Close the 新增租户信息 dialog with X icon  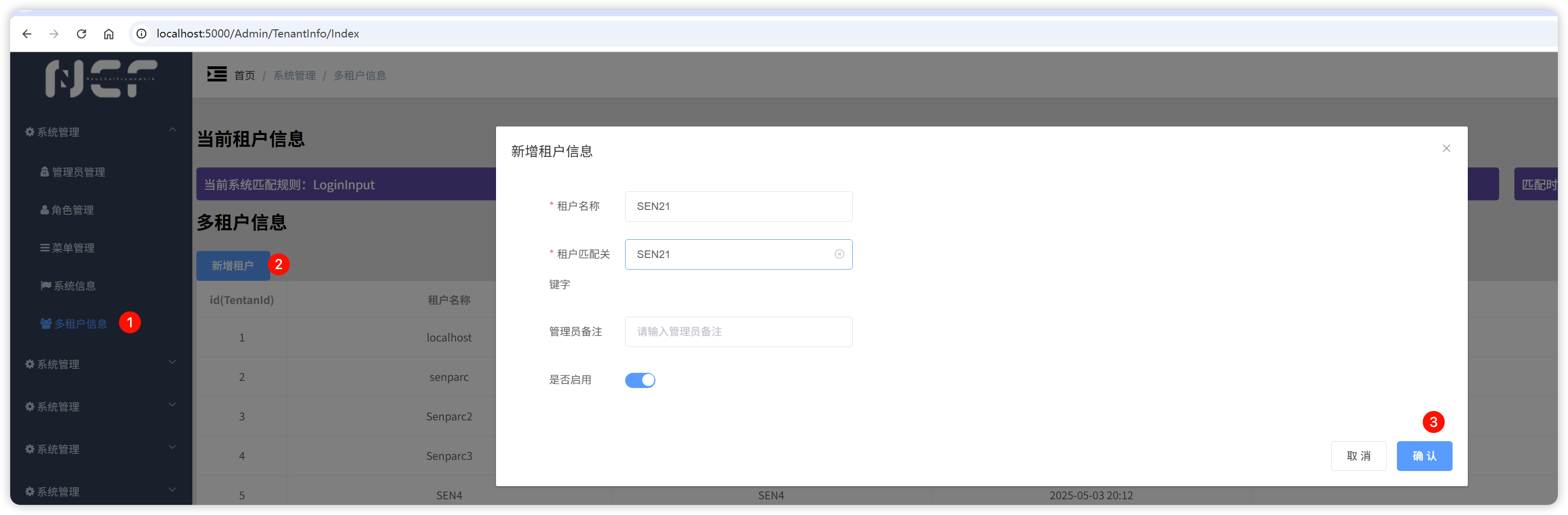(1446, 149)
